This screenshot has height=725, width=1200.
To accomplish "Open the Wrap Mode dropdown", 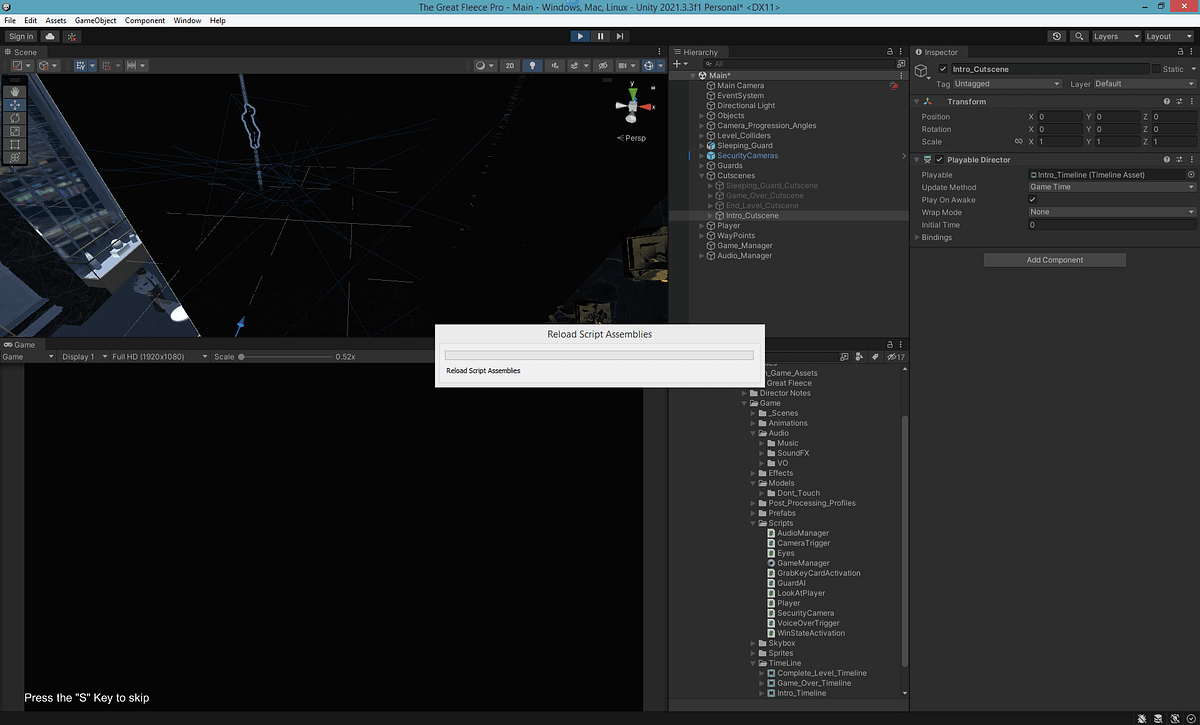I will pyautogui.click(x=1110, y=211).
